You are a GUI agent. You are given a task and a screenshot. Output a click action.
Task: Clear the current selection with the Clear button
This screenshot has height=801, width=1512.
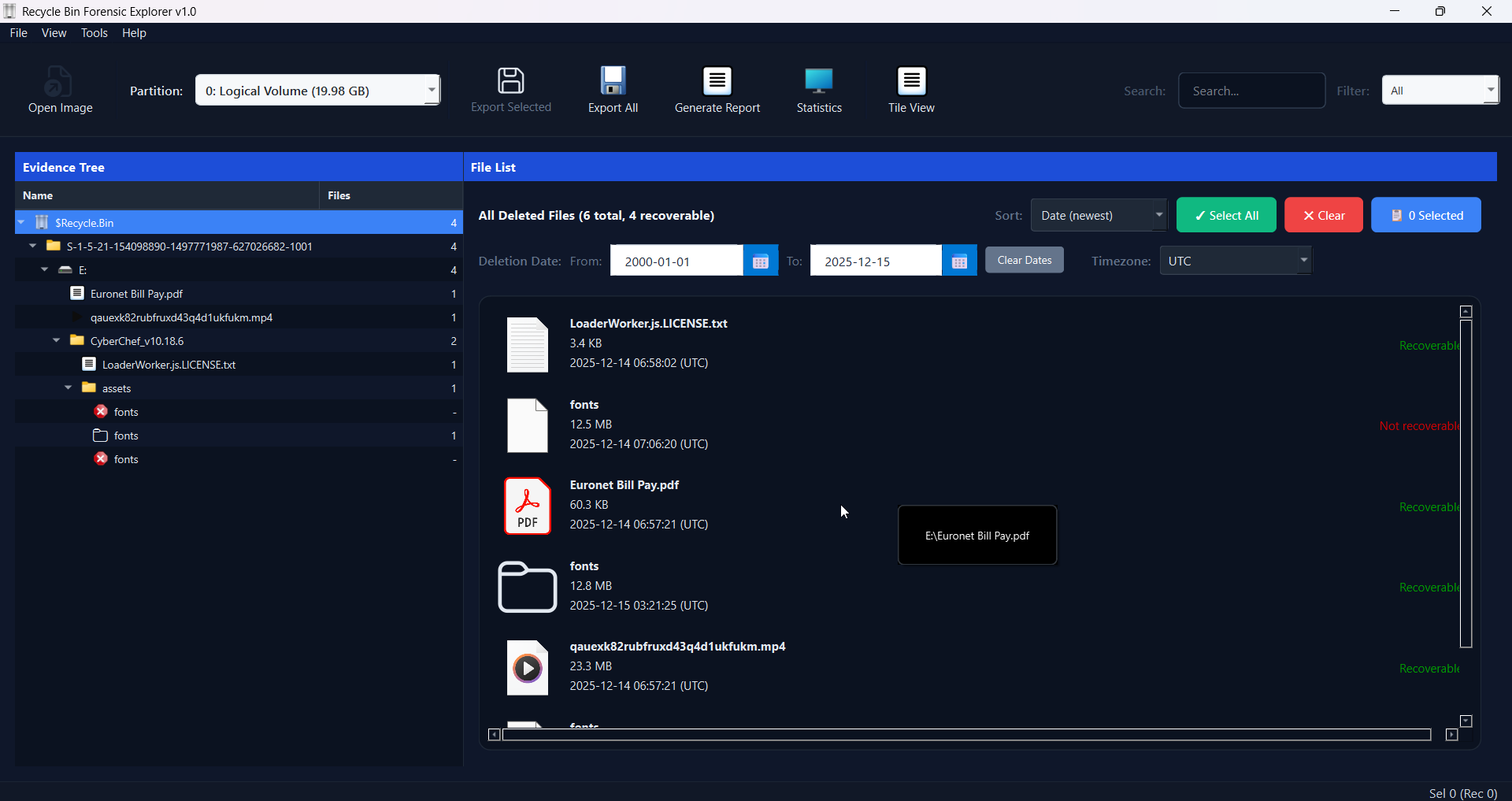coord(1323,214)
